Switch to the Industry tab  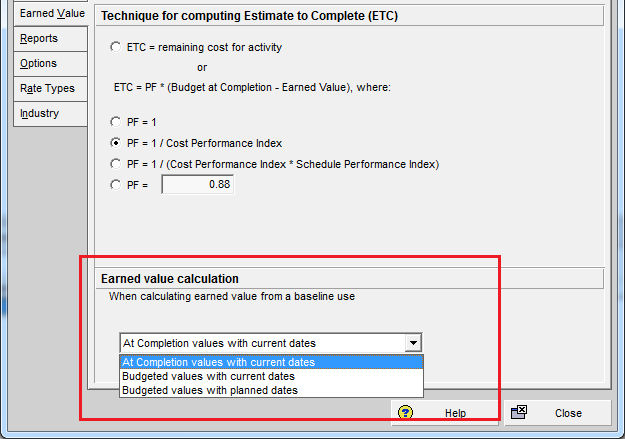point(40,113)
